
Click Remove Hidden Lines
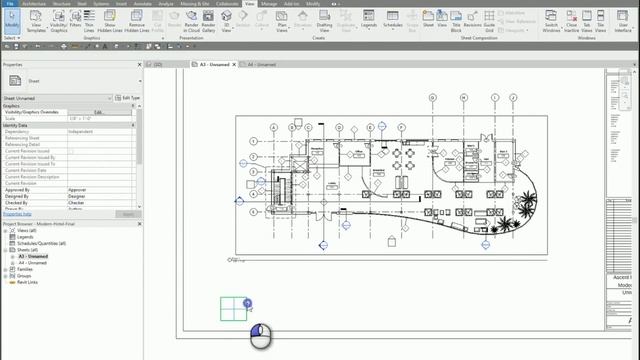tap(137, 21)
